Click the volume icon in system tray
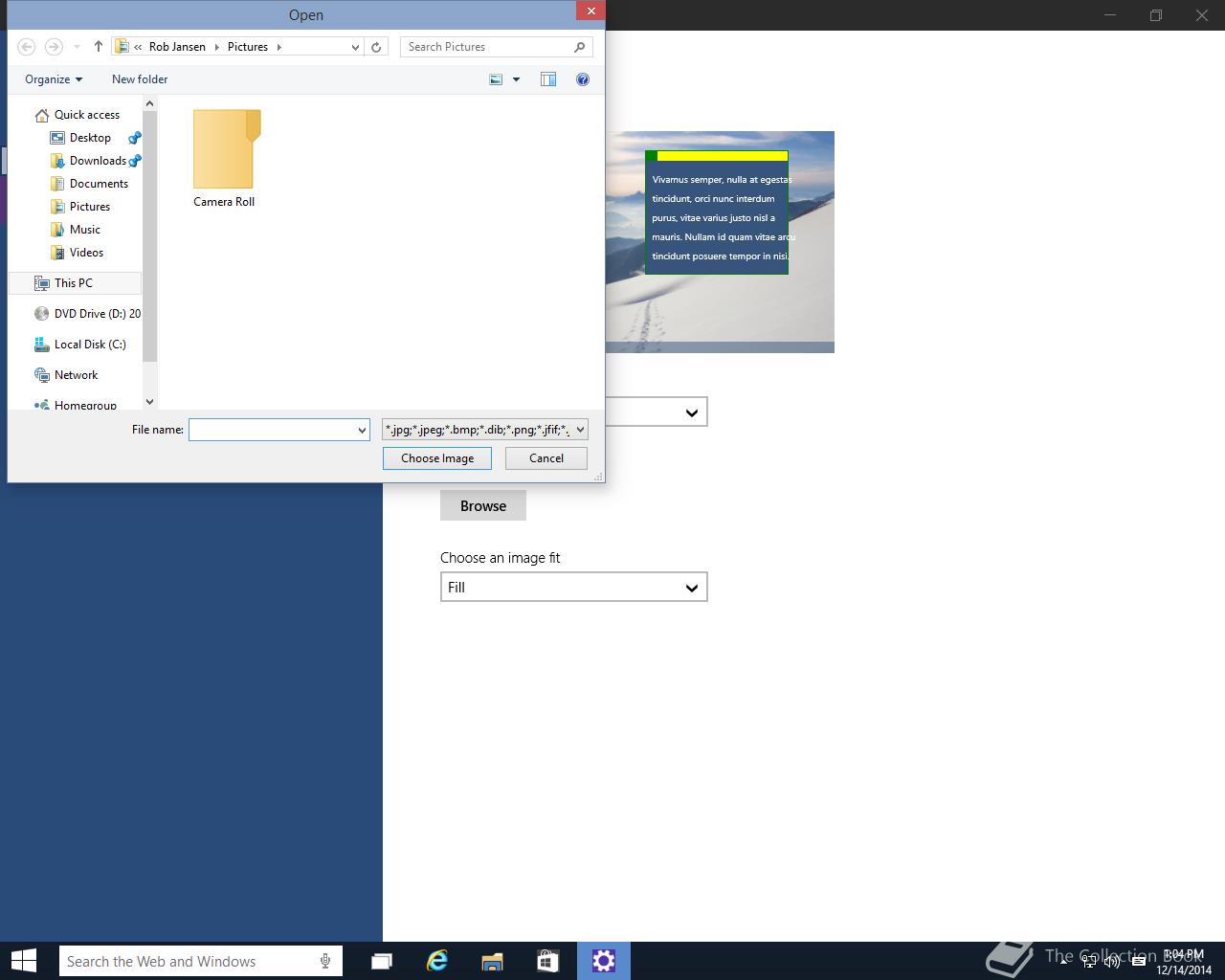1225x980 pixels. [1112, 962]
